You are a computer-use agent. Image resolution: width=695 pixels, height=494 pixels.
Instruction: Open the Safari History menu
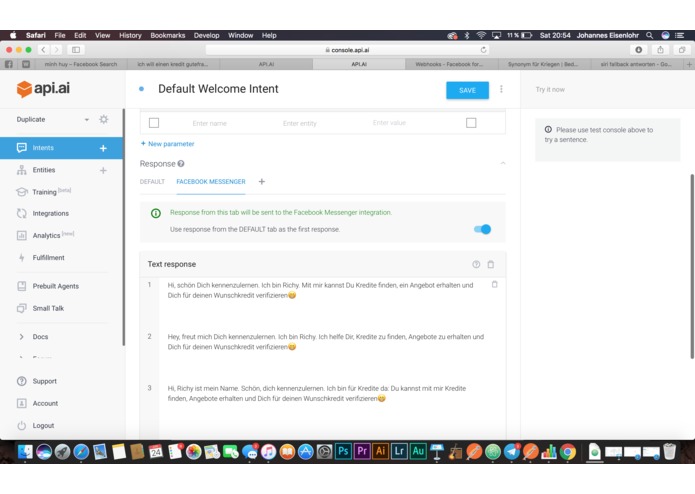pos(130,35)
